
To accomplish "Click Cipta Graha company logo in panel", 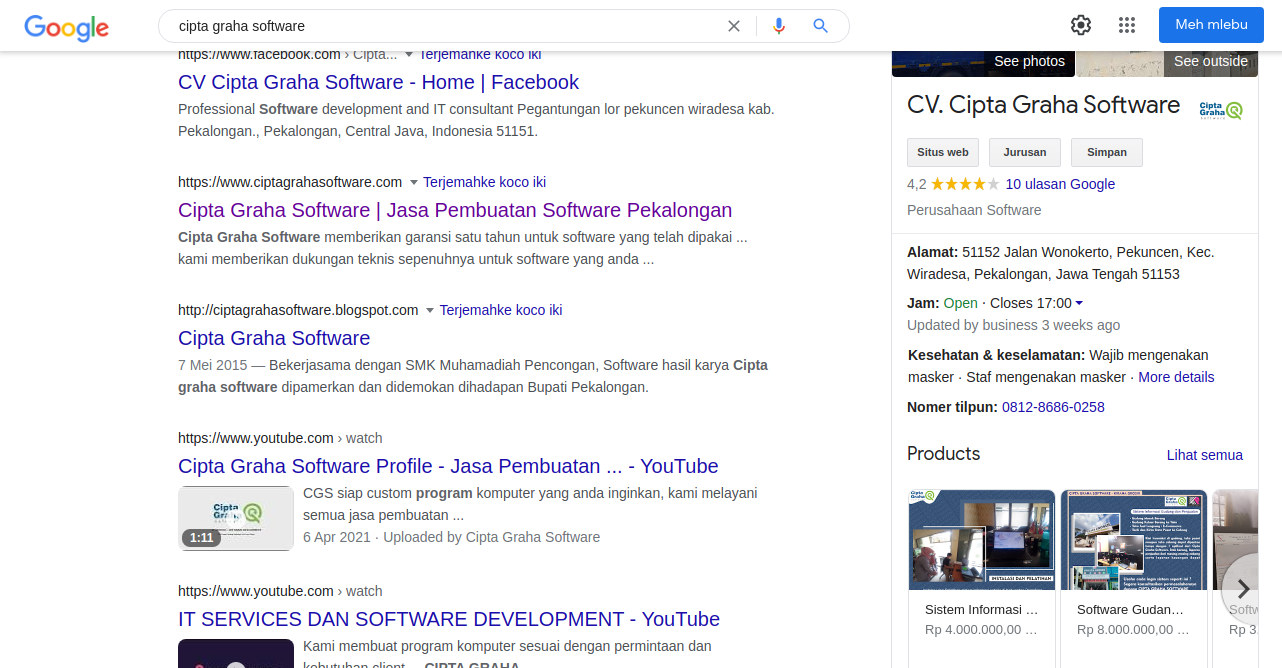I will point(1220,110).
